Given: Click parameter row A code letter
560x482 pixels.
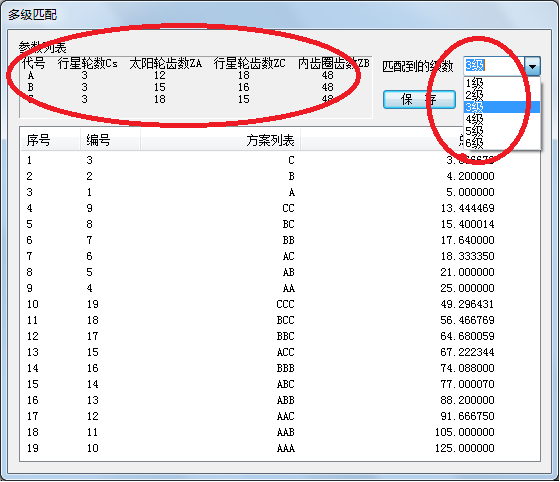Looking at the screenshot, I should (31, 76).
